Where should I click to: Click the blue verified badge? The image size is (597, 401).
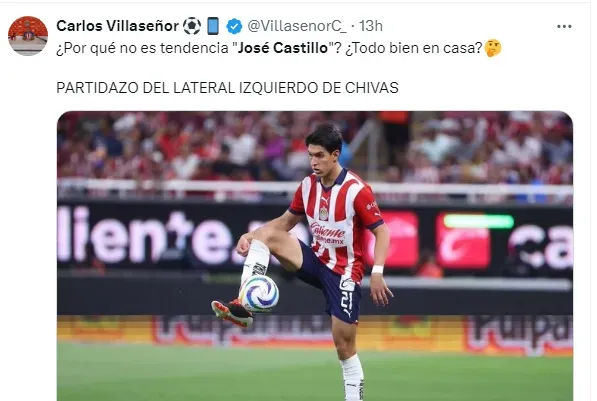[234, 26]
